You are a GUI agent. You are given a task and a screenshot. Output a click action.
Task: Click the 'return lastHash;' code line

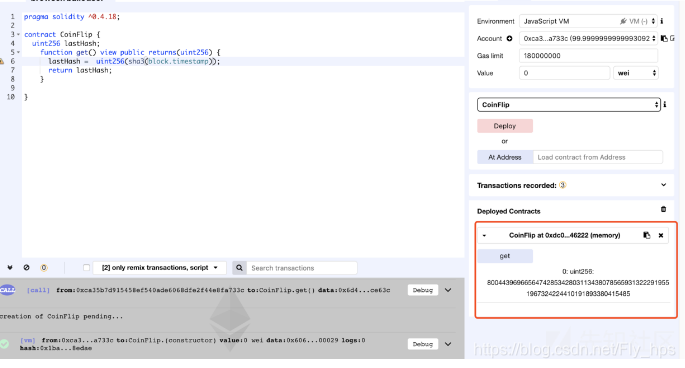(80, 70)
